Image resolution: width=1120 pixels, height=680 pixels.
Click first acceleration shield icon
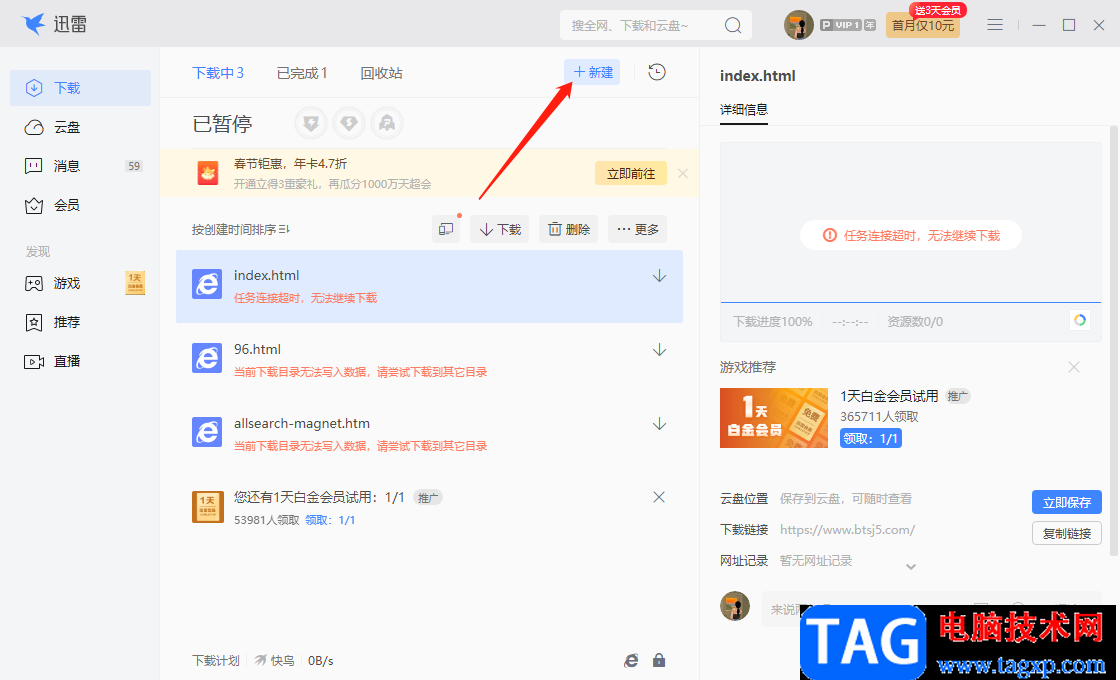point(311,124)
